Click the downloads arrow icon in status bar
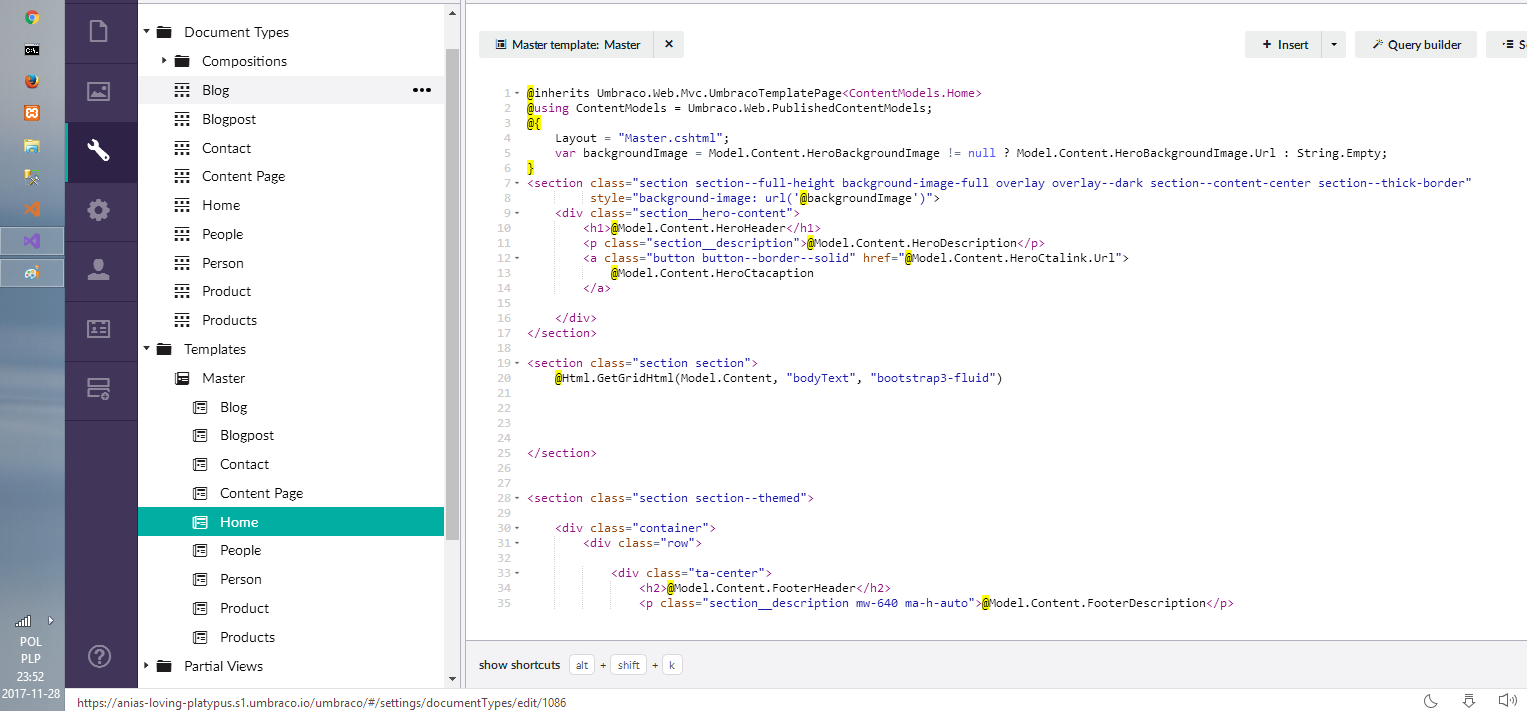 point(1469,700)
